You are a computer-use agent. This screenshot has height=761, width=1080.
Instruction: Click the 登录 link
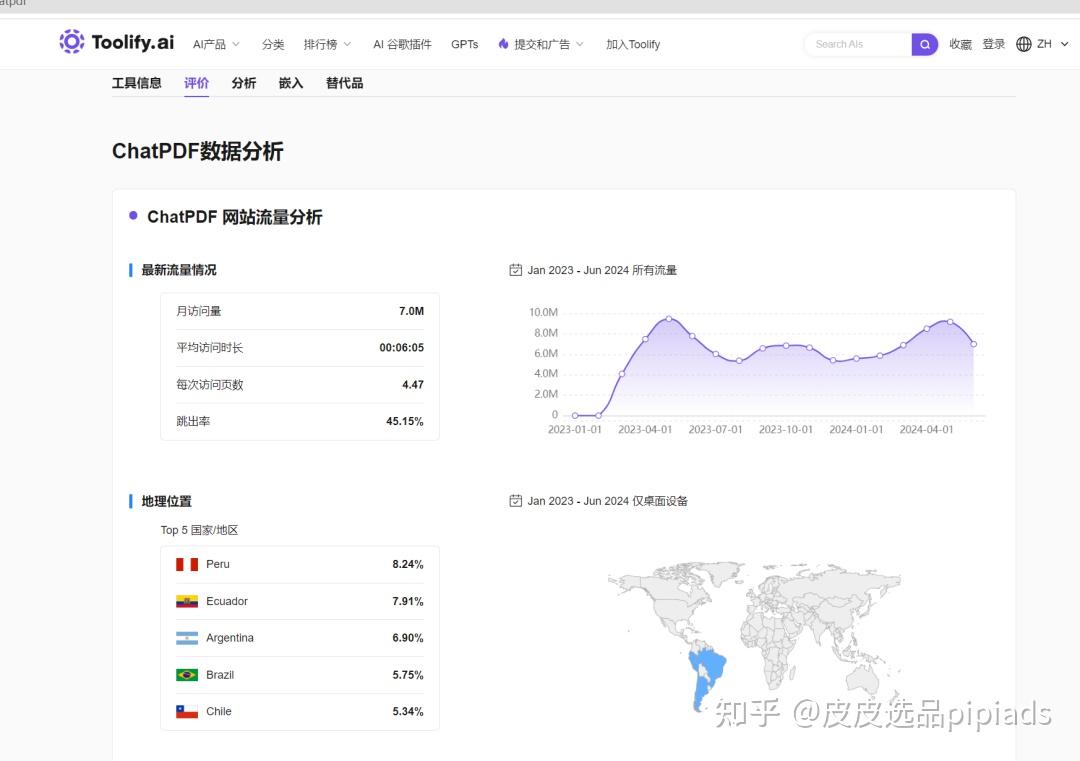click(x=993, y=44)
